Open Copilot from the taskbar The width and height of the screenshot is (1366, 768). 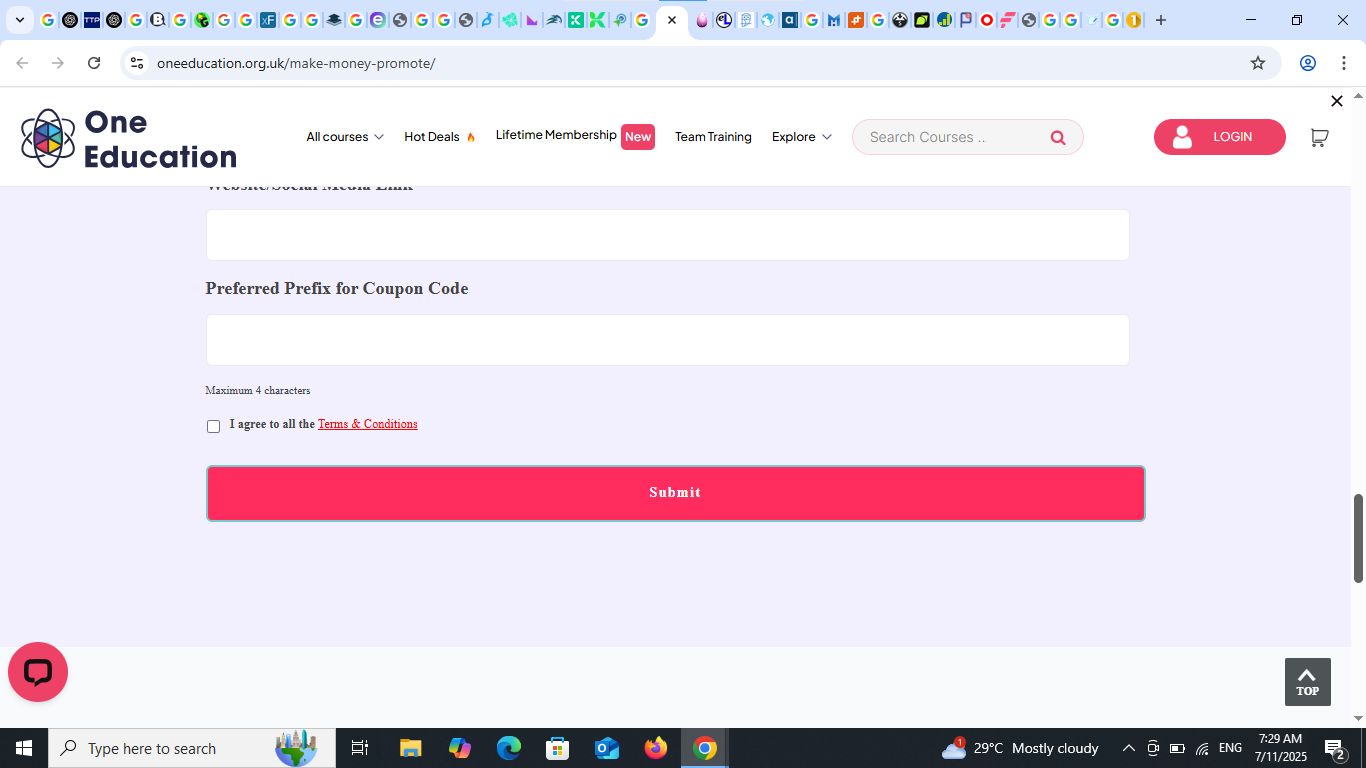coord(460,748)
